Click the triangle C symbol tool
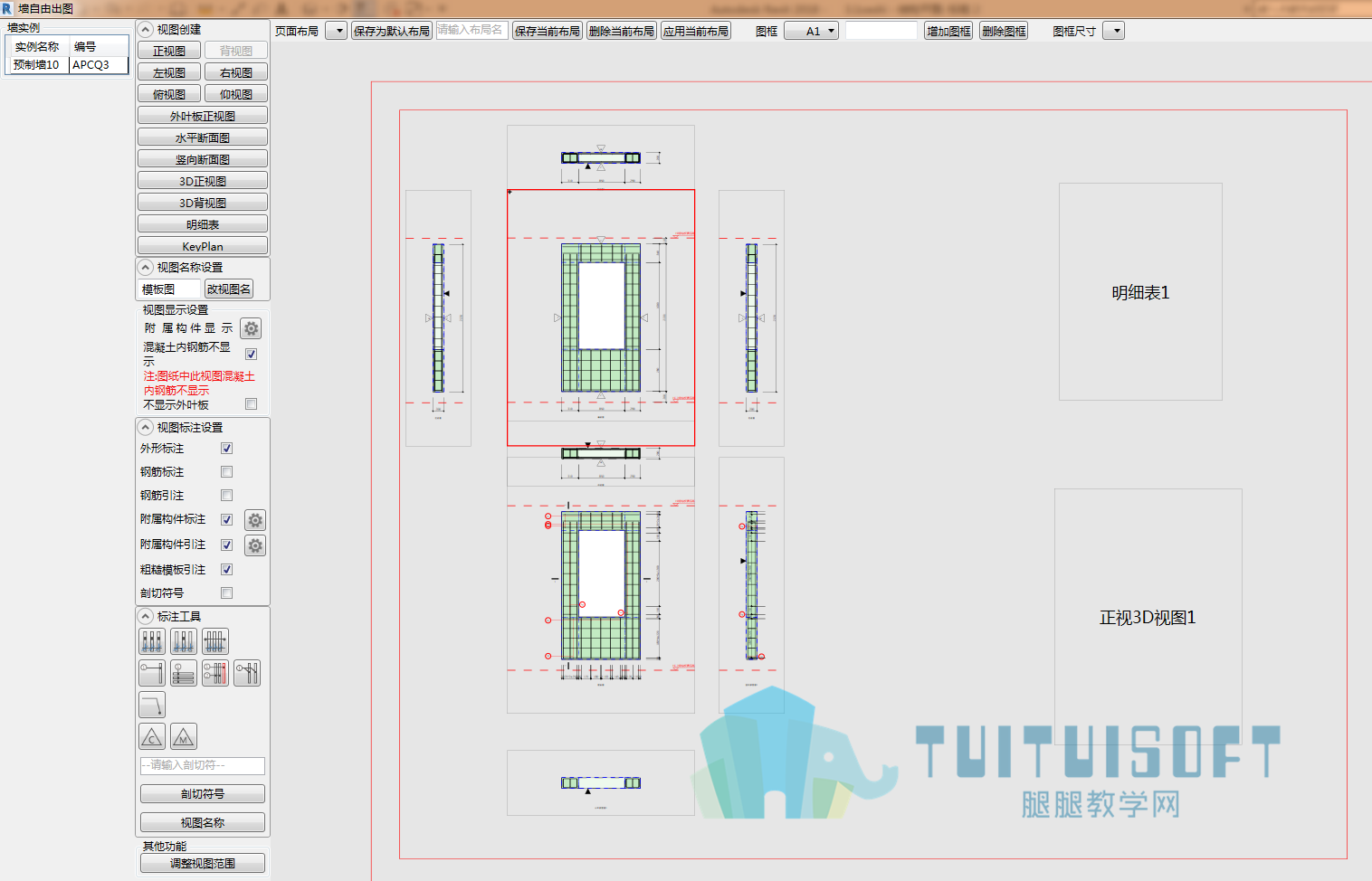Screen dimensions: 1372x881 tap(152, 736)
